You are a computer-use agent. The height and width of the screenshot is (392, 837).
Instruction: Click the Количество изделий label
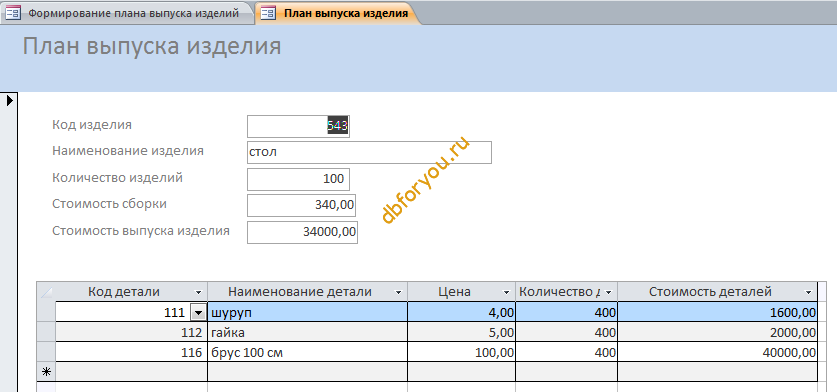click(117, 178)
